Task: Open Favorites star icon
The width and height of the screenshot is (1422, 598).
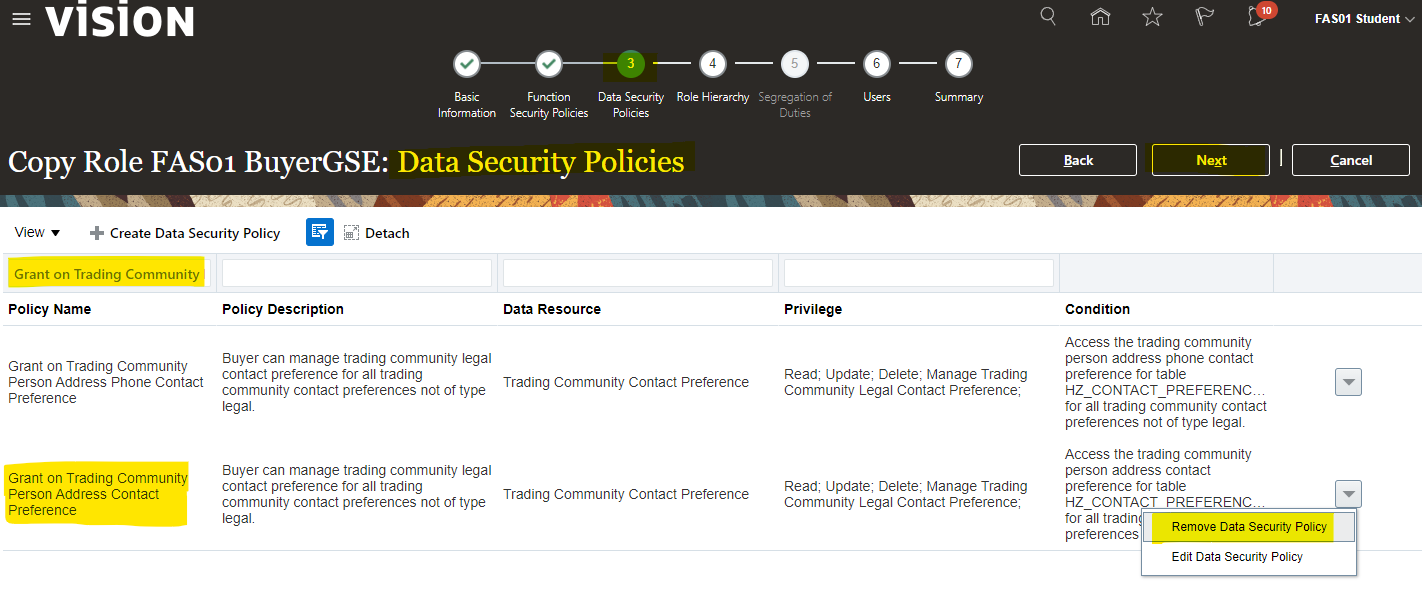Action: (x=1152, y=17)
